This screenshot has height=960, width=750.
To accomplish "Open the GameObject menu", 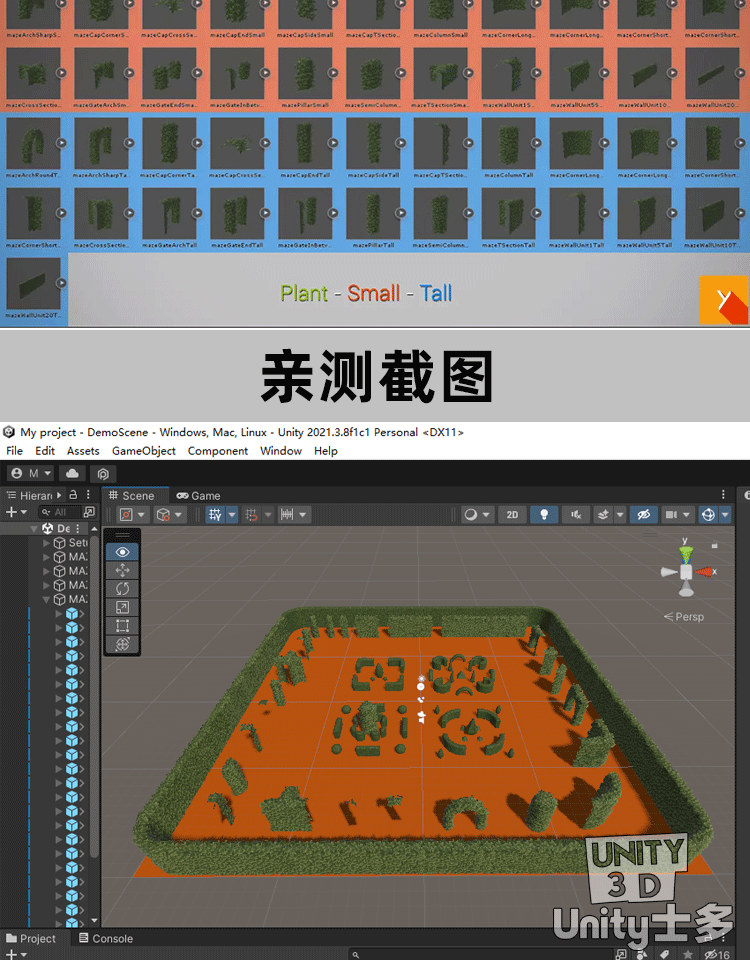I will point(143,451).
